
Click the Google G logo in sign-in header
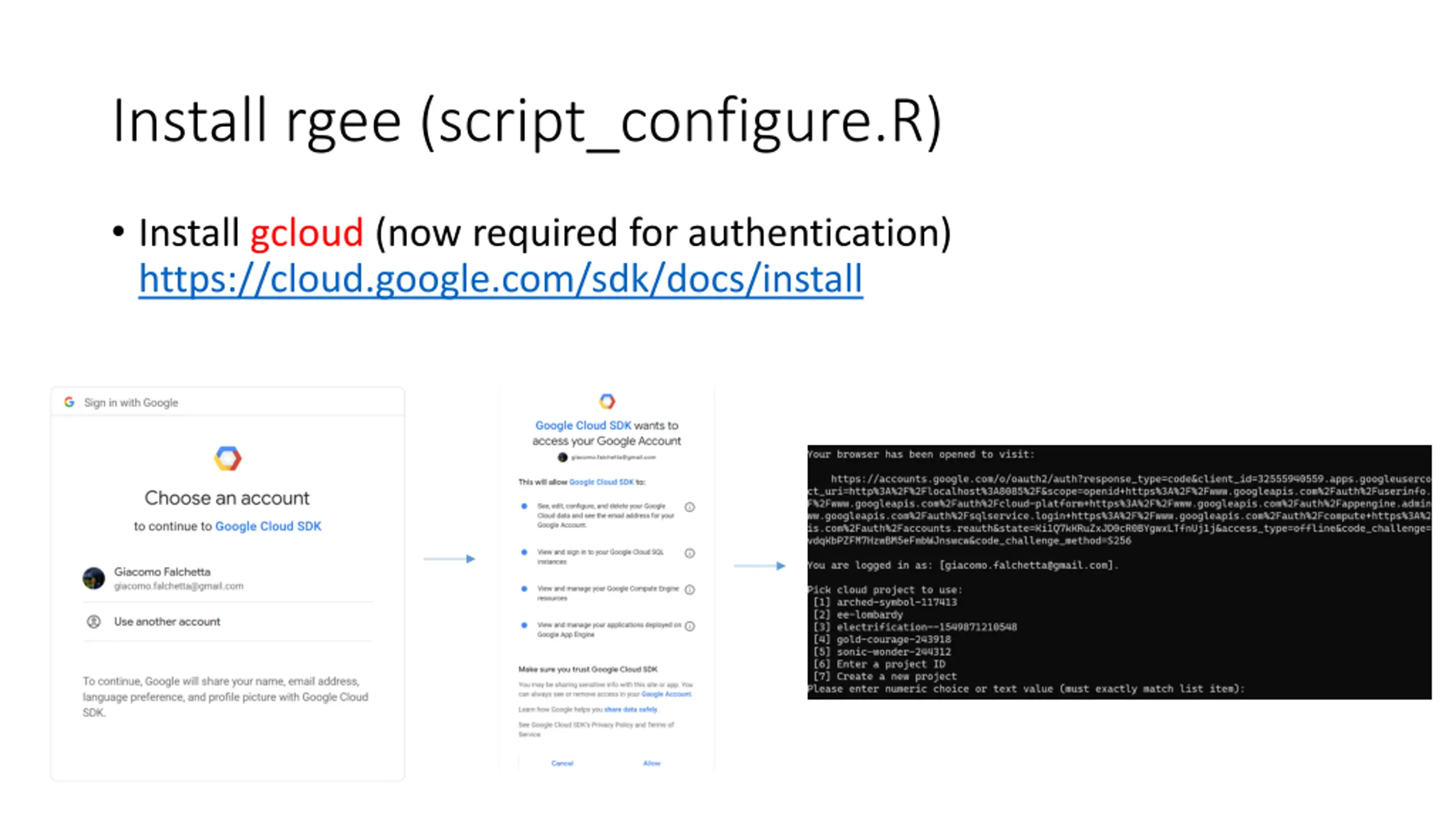pos(69,402)
